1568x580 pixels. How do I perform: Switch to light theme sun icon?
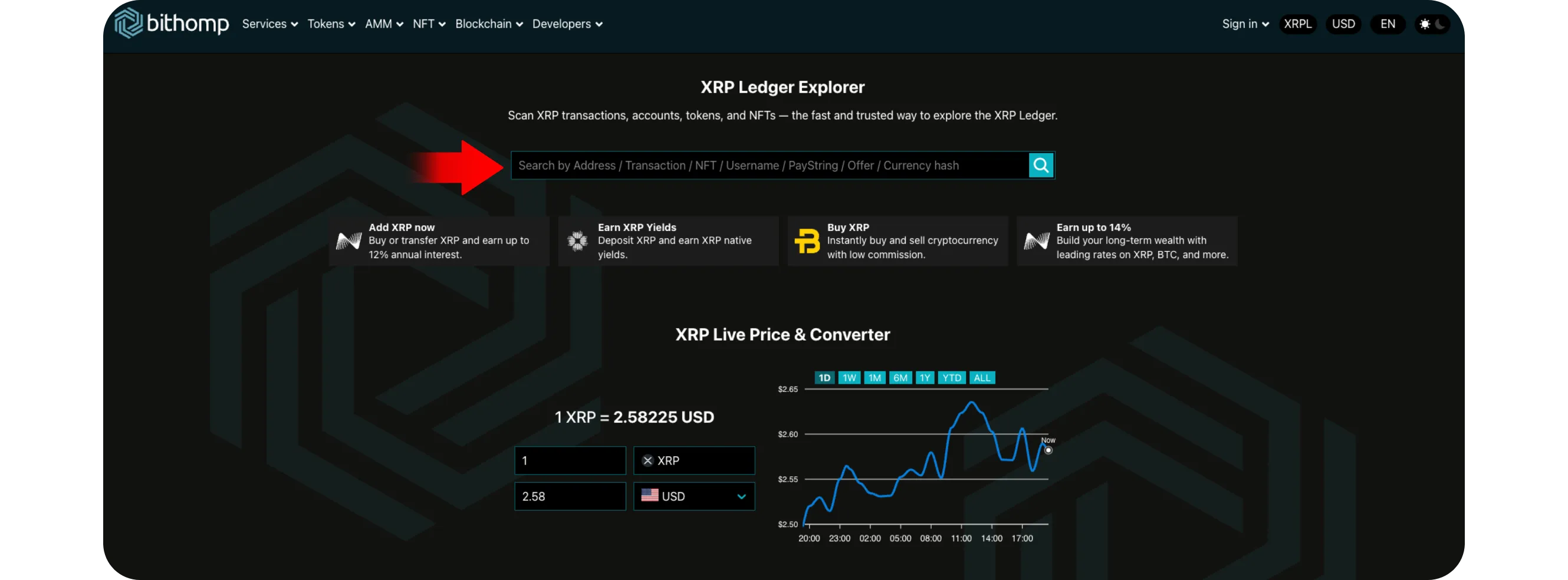click(x=1424, y=24)
